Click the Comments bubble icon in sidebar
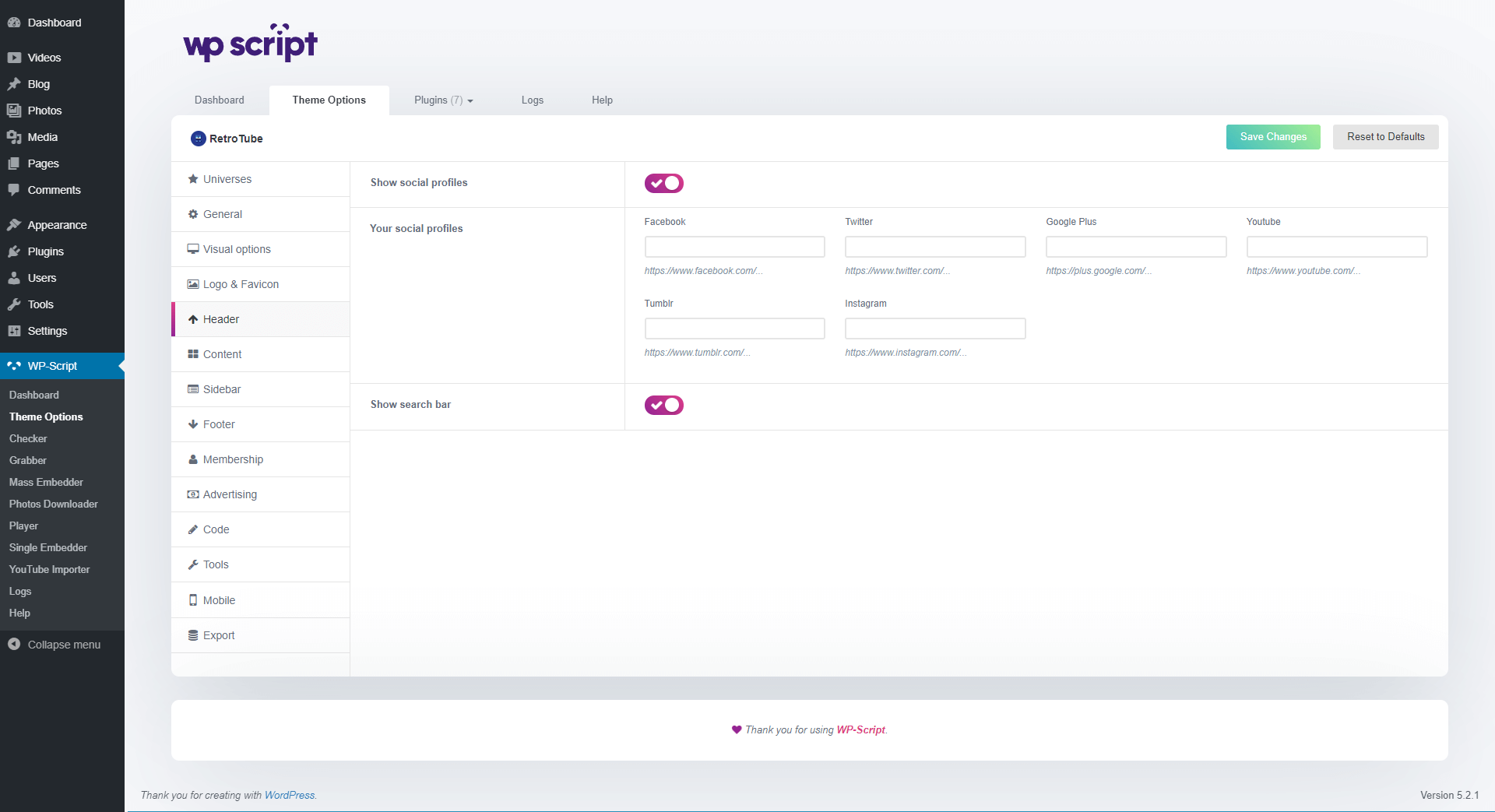The height and width of the screenshot is (812, 1495). click(14, 190)
